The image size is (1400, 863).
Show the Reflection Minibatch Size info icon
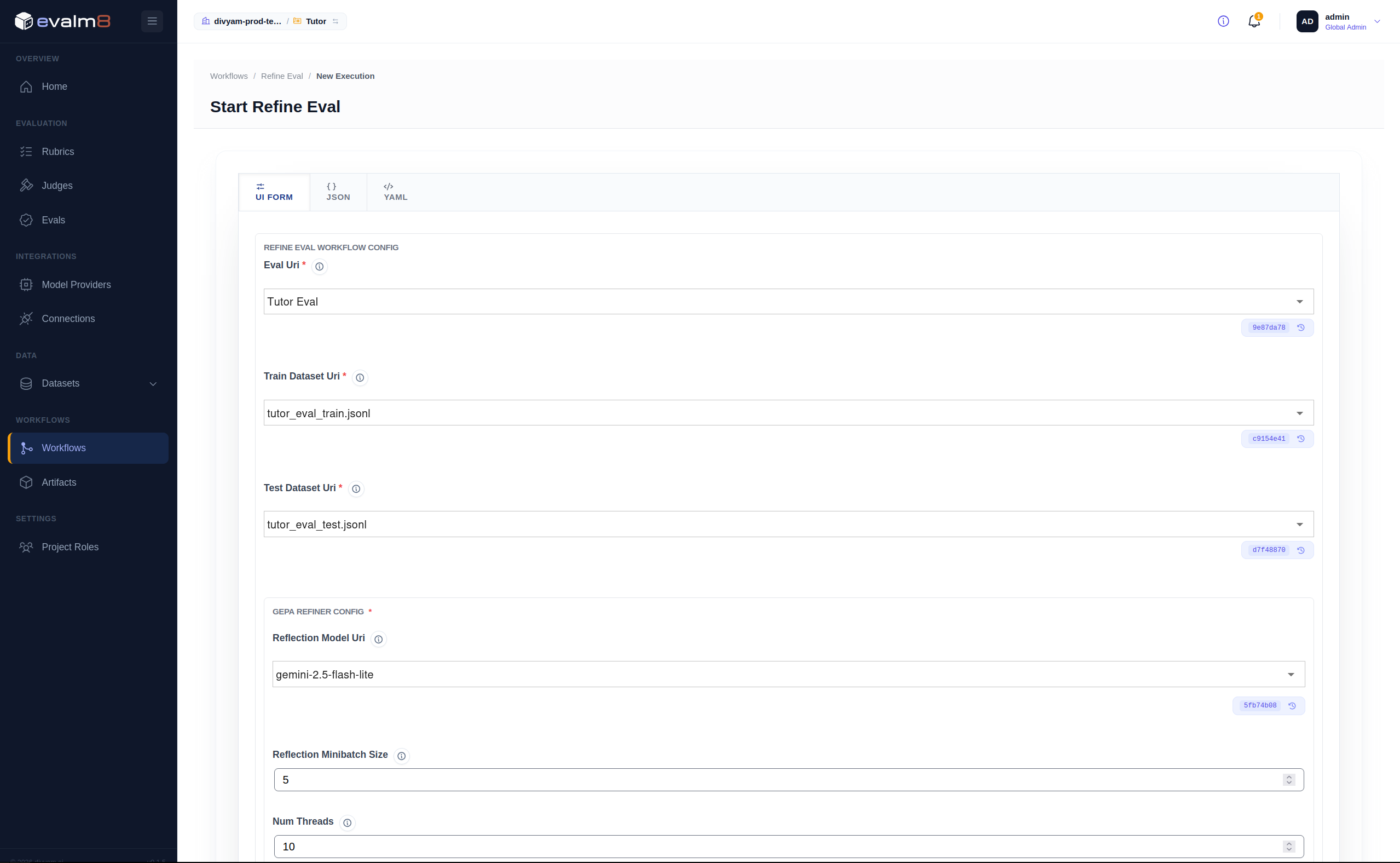(x=402, y=756)
